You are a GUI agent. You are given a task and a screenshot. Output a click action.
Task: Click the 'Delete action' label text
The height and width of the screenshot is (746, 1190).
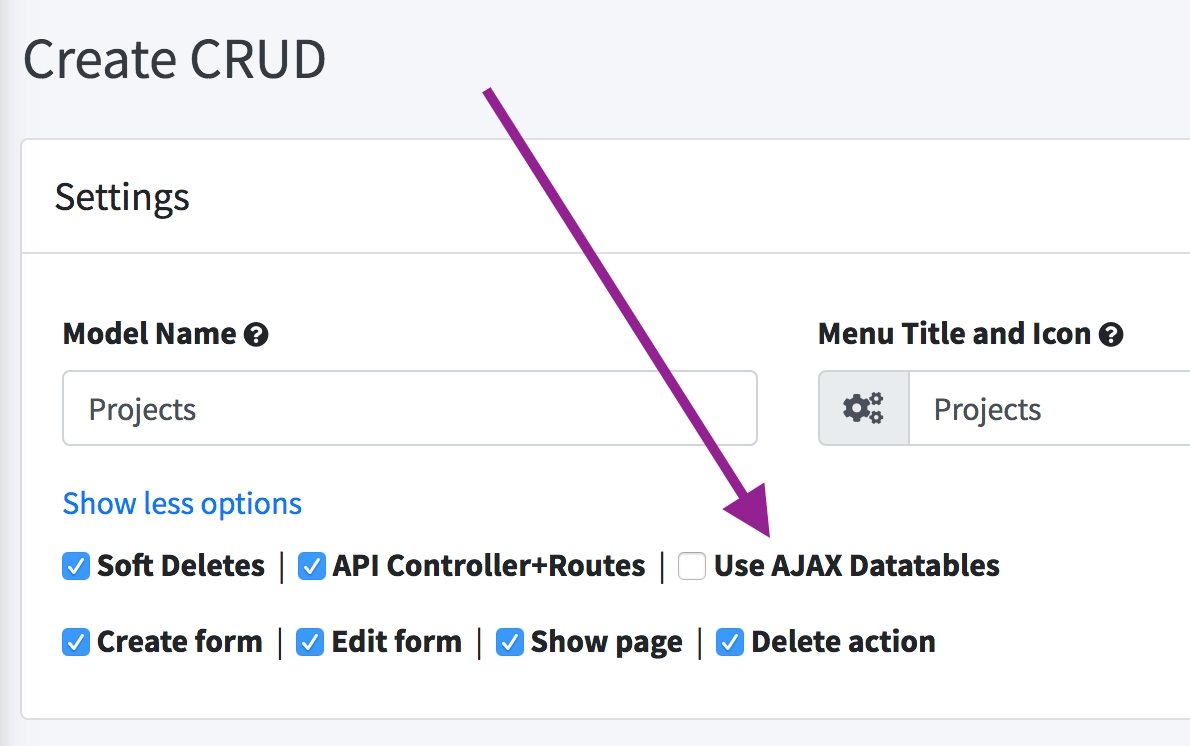pyautogui.click(x=843, y=642)
